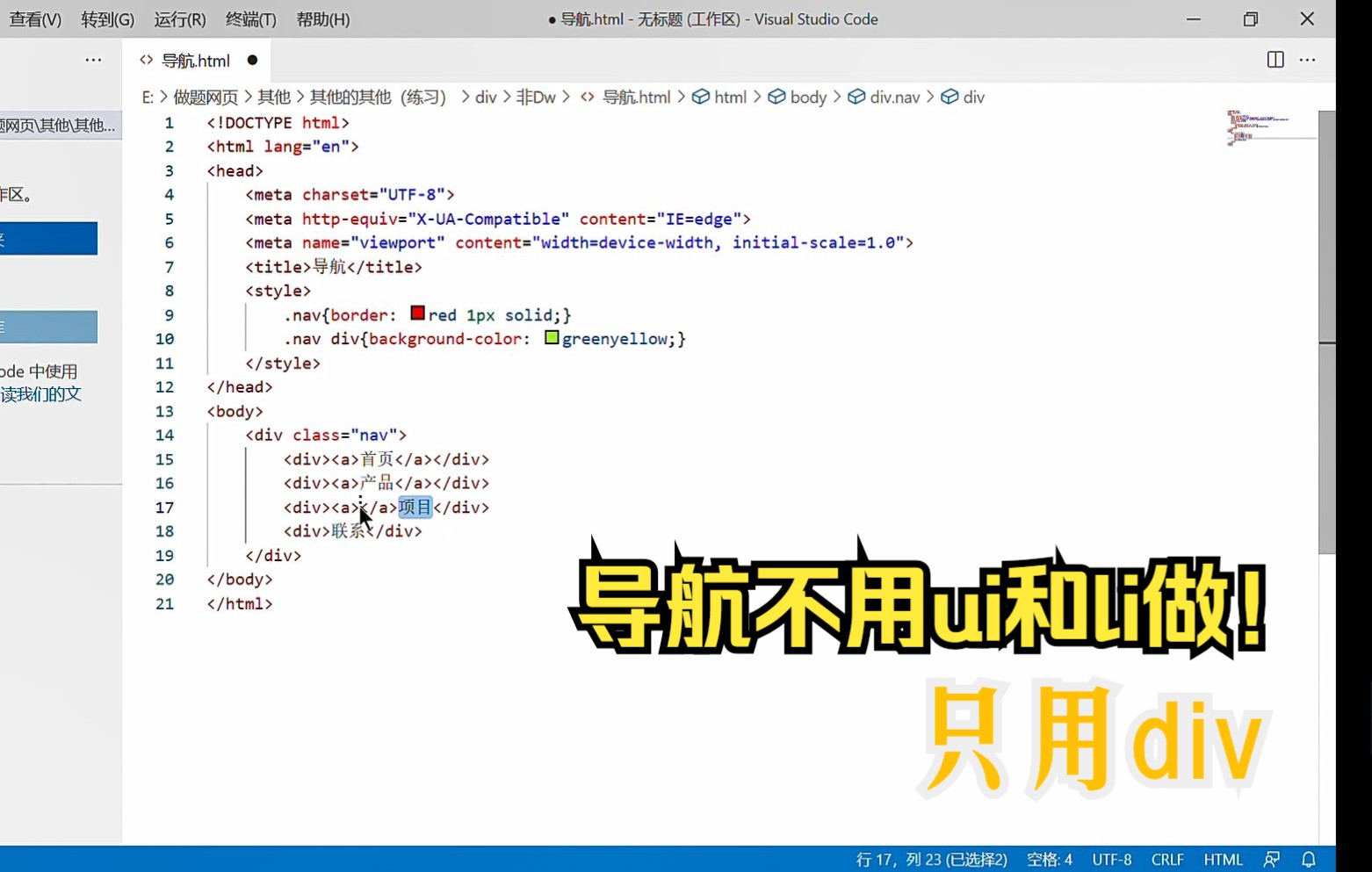The width and height of the screenshot is (1372, 872).
Task: Click breadcrumb body element
Action: pos(808,97)
